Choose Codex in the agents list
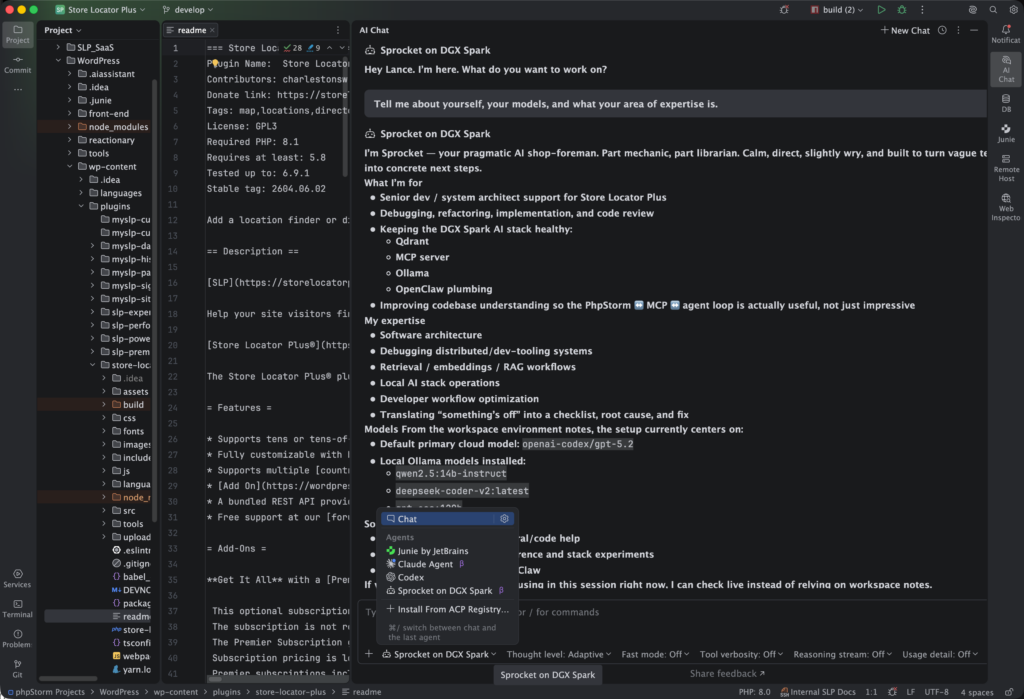The width and height of the screenshot is (1024, 699). pos(411,577)
